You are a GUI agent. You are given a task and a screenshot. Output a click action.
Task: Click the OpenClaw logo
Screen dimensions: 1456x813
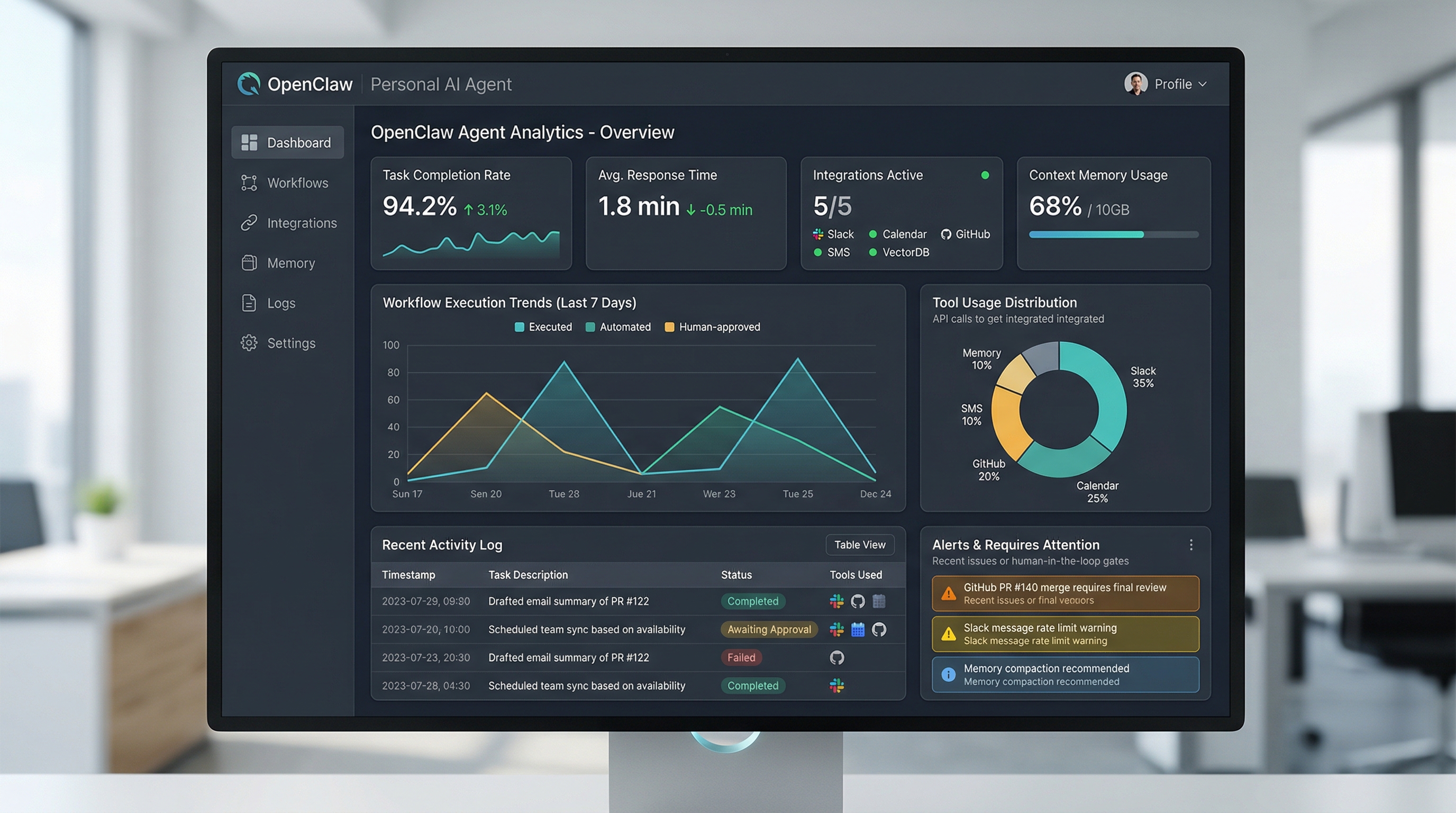point(249,84)
